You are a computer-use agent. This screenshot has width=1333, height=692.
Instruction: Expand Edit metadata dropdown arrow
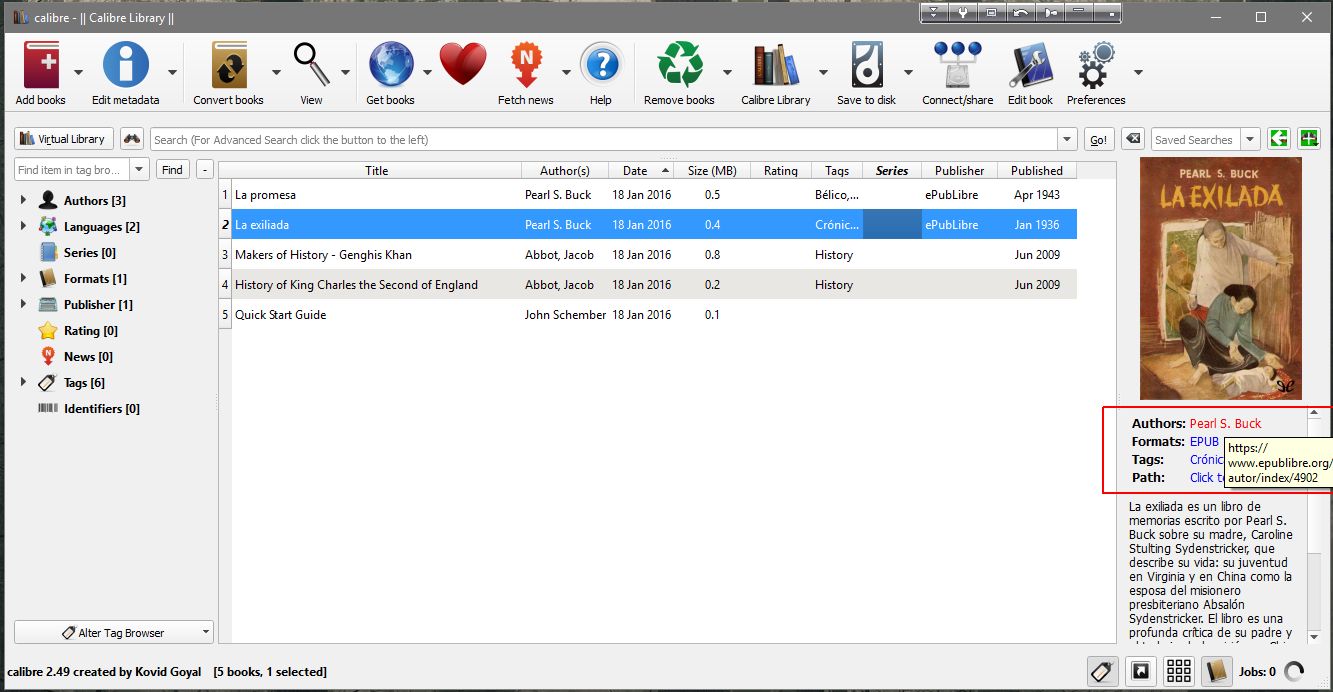172,72
